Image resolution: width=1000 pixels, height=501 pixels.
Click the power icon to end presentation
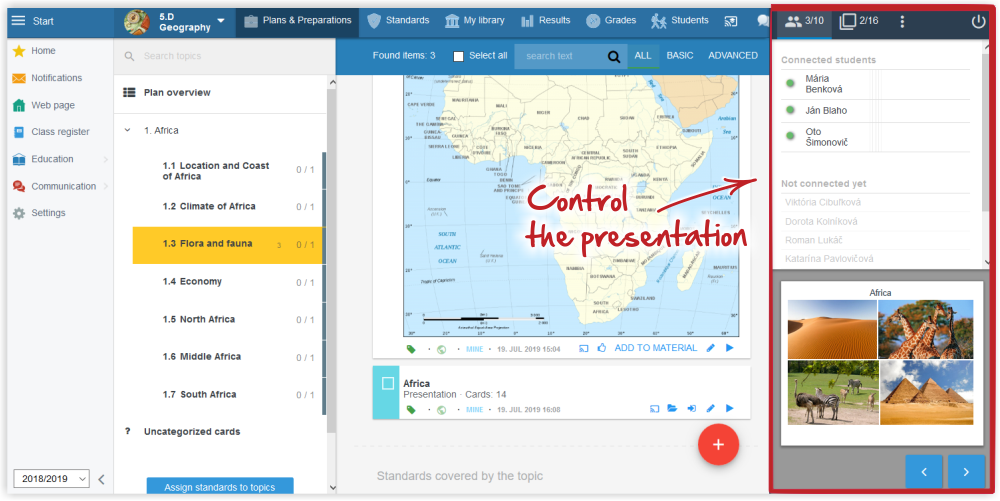coord(978,22)
